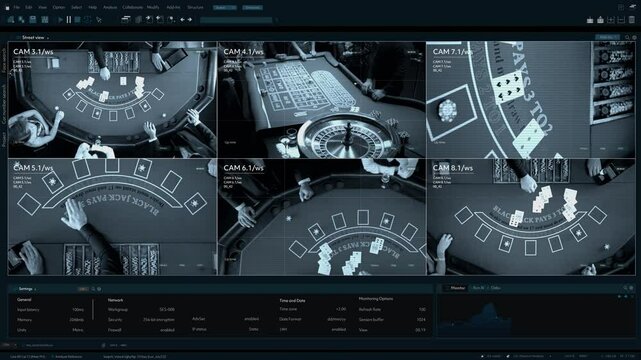Click the forward arrow icon
The height and width of the screenshot is (360, 641).
click(190, 19)
